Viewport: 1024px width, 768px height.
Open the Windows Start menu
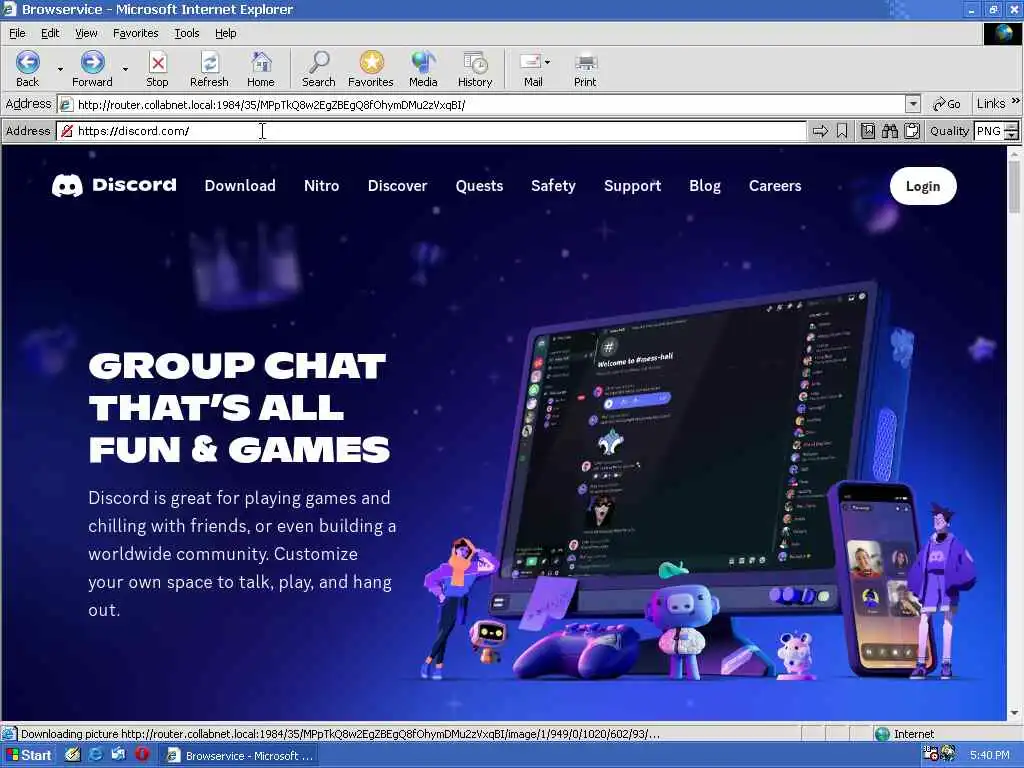point(29,756)
